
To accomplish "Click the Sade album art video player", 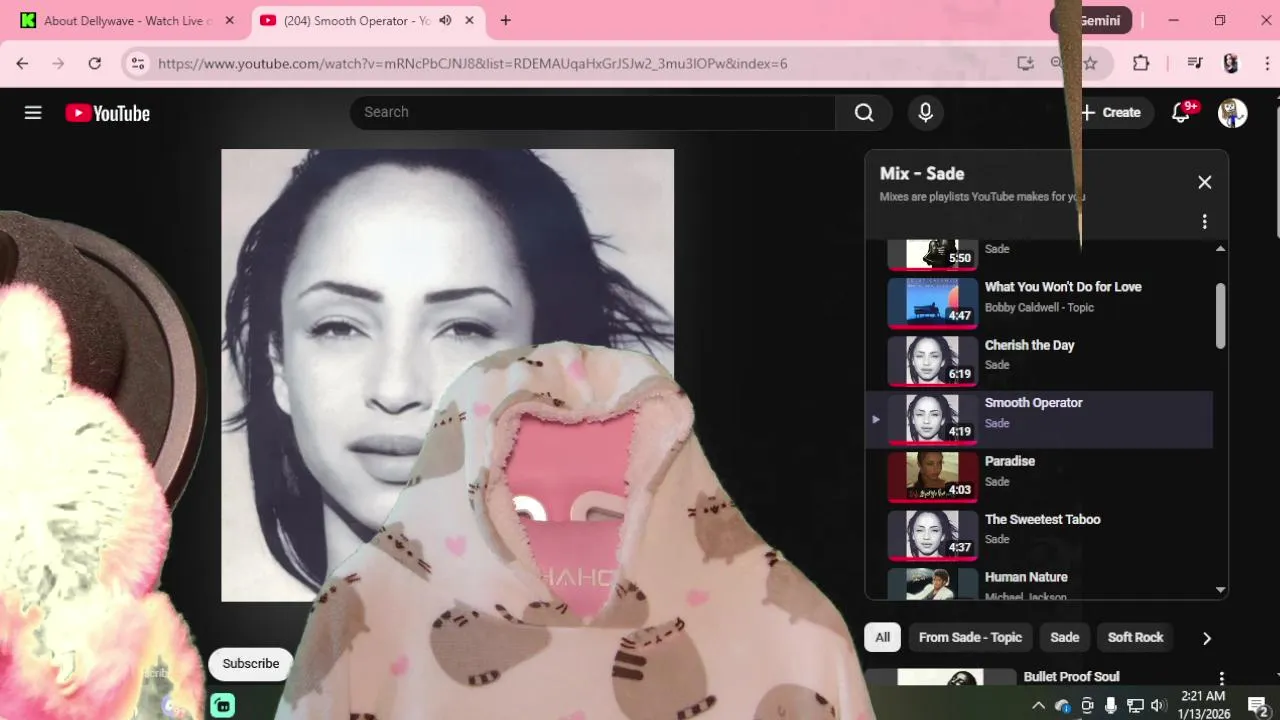I will coord(447,375).
